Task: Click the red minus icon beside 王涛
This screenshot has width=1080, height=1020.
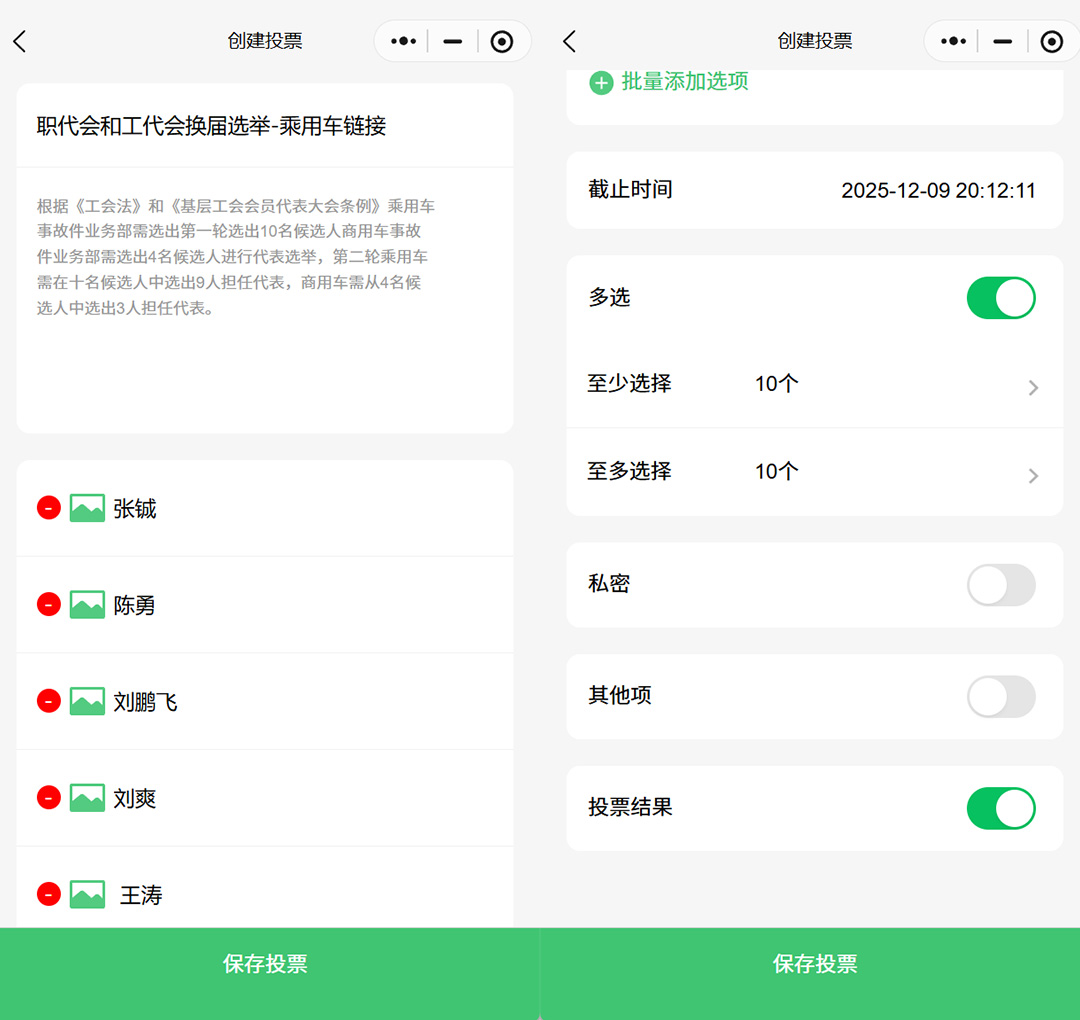Action: pos(49,894)
